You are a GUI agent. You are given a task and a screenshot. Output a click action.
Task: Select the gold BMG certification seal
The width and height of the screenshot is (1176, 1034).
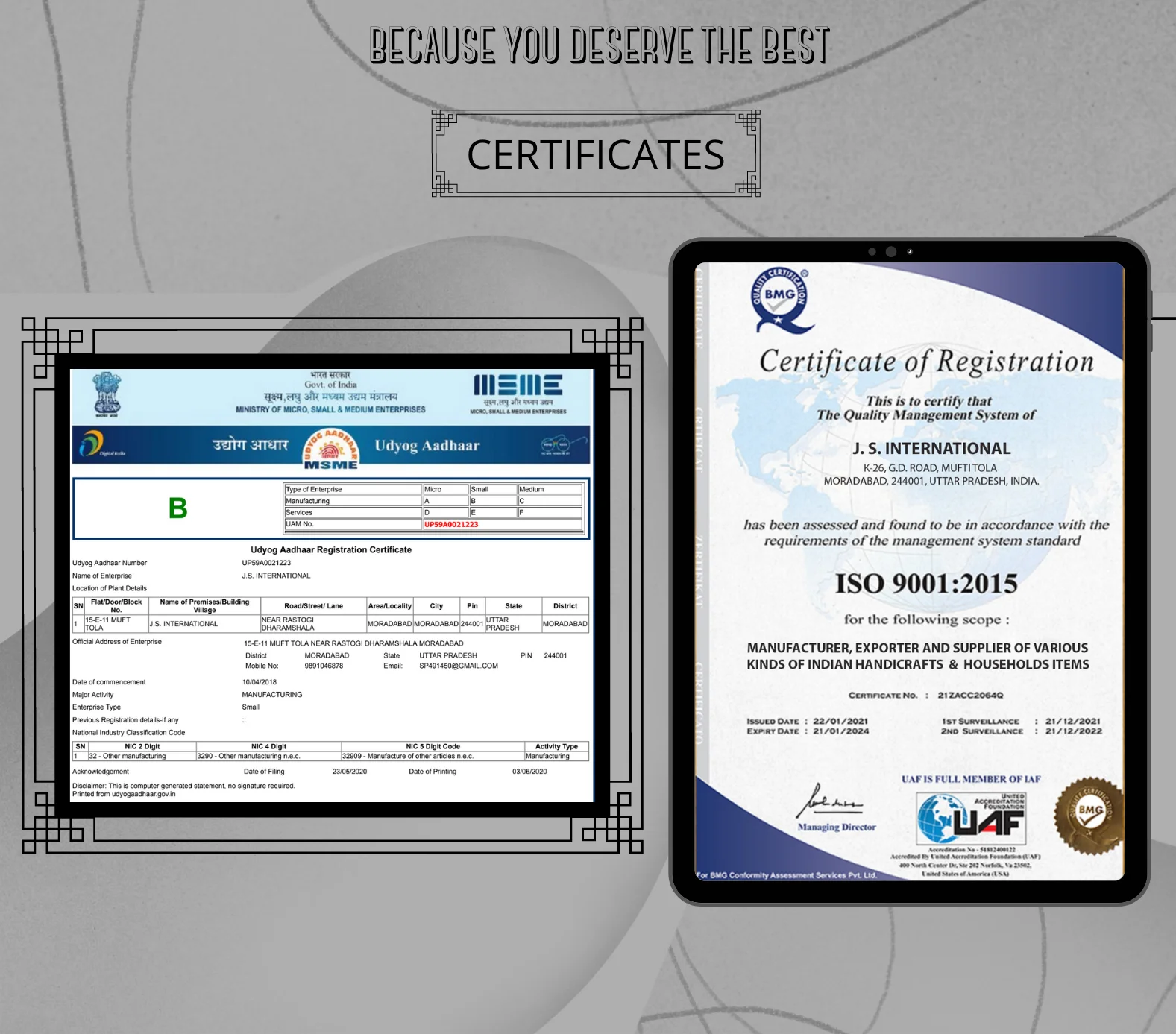1088,815
